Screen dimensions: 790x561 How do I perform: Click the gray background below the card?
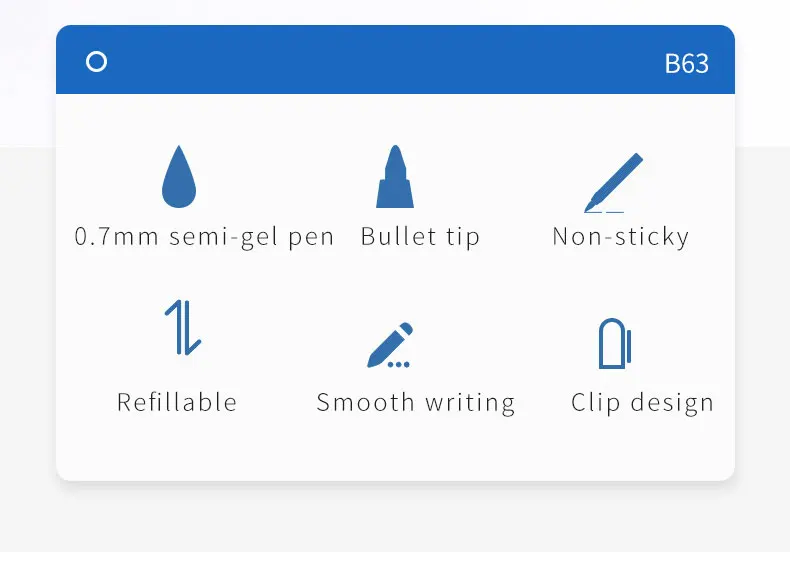tap(395, 522)
